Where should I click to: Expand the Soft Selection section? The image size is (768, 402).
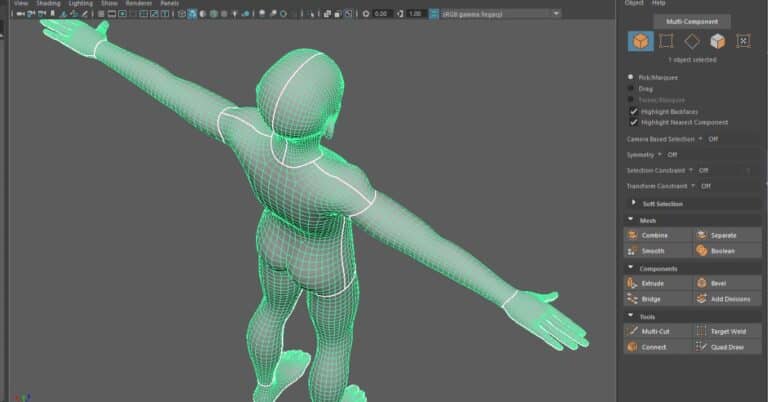coord(633,203)
